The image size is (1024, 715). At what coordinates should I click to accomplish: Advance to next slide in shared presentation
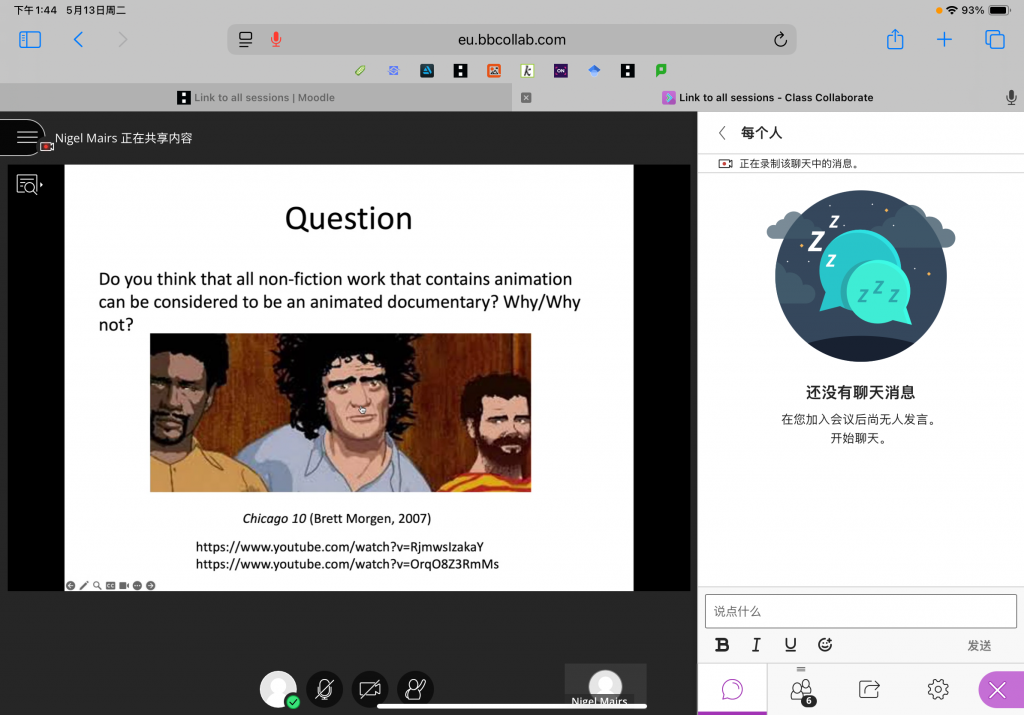151,586
